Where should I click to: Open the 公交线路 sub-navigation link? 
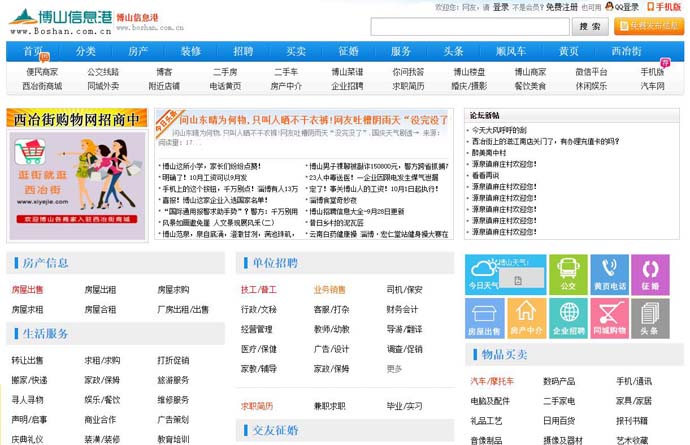103,72
